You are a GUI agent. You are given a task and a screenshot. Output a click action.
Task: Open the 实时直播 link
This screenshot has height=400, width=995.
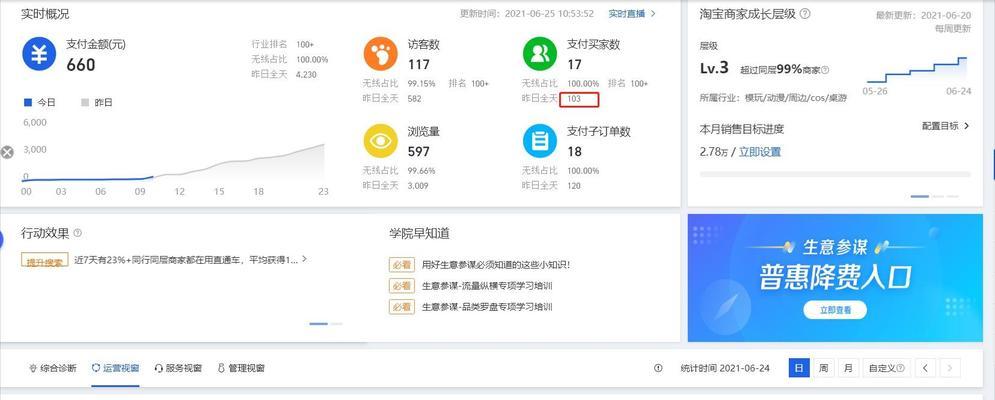632,13
